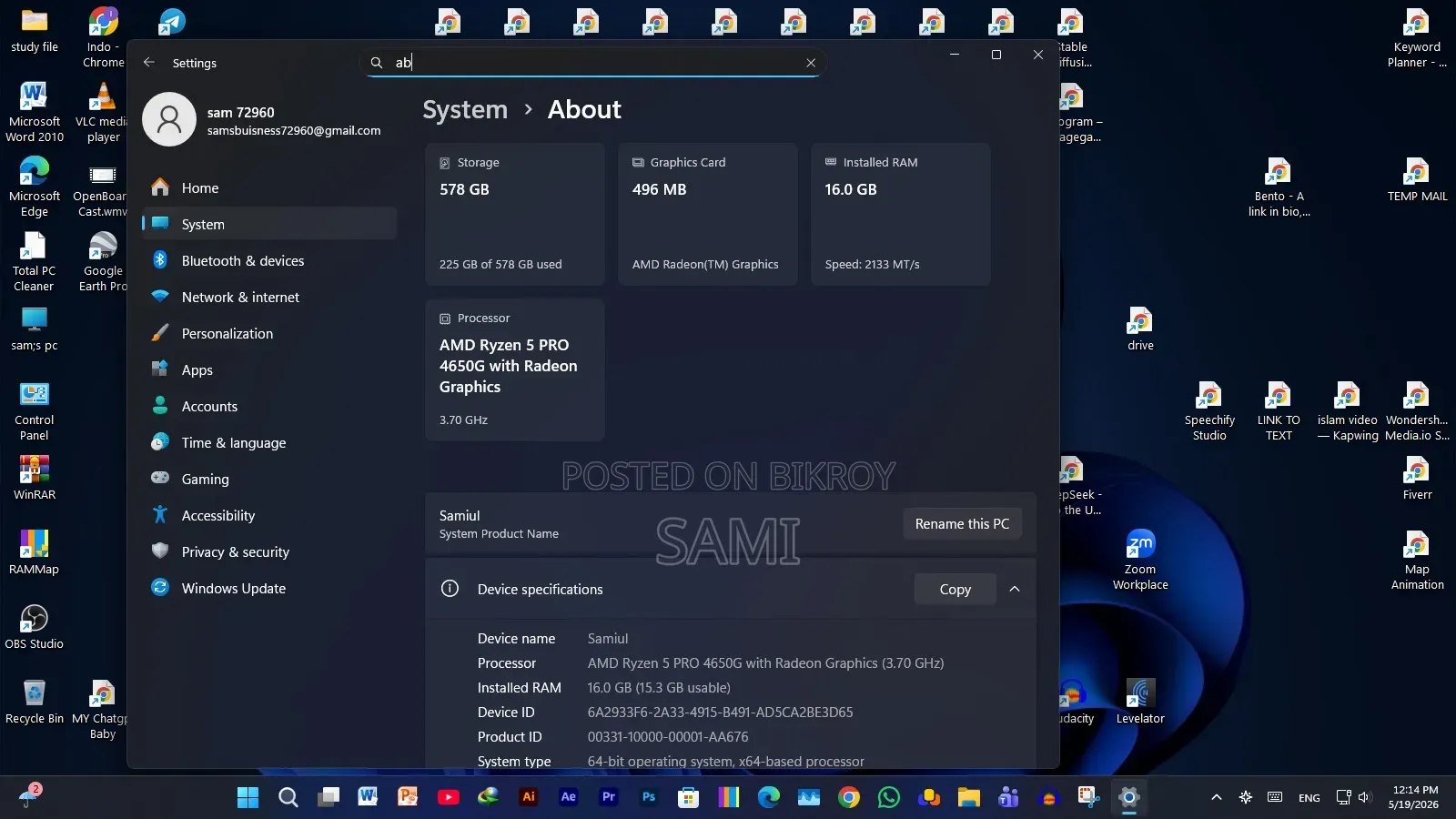Launch After Effects from taskbar
Screen dimensions: 1456x819
tap(568, 797)
